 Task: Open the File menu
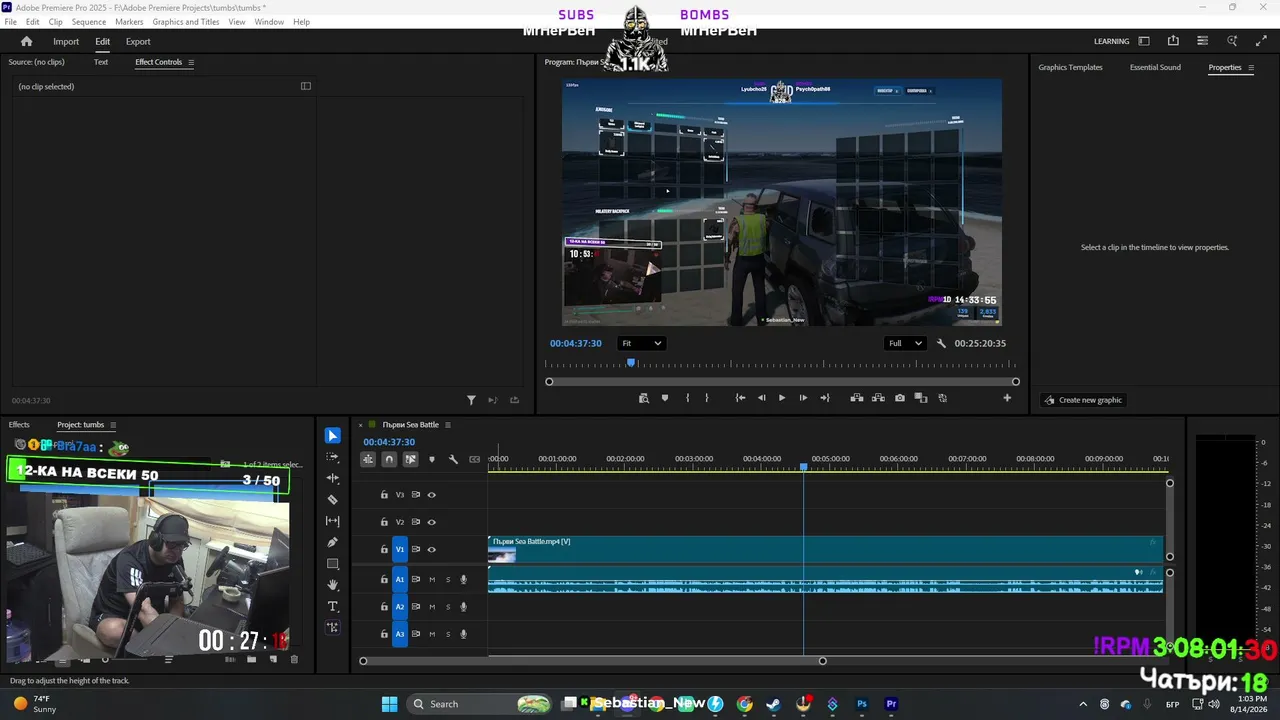coord(11,22)
